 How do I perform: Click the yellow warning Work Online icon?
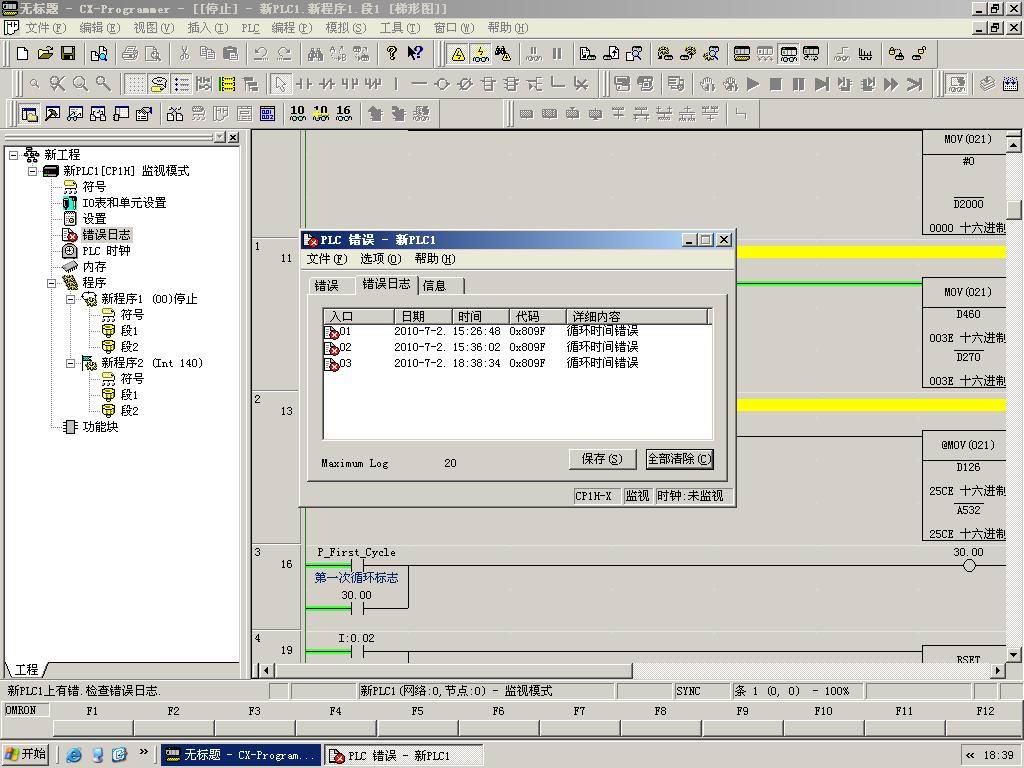tap(458, 54)
